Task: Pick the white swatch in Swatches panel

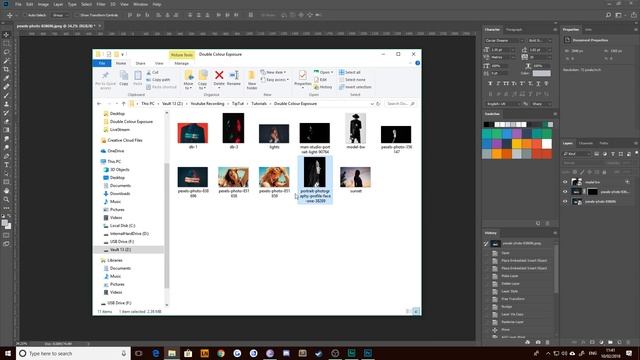Action: point(547,144)
